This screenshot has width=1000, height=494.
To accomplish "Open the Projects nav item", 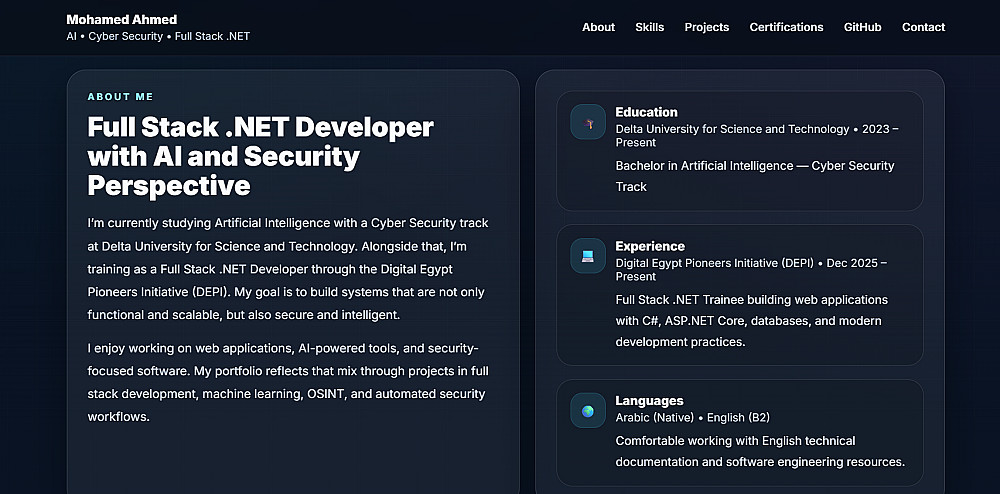I will [x=706, y=27].
